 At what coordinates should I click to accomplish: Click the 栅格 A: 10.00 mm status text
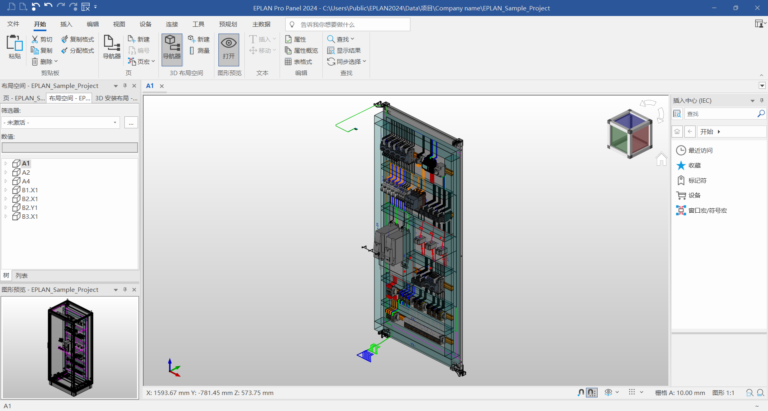pos(680,393)
